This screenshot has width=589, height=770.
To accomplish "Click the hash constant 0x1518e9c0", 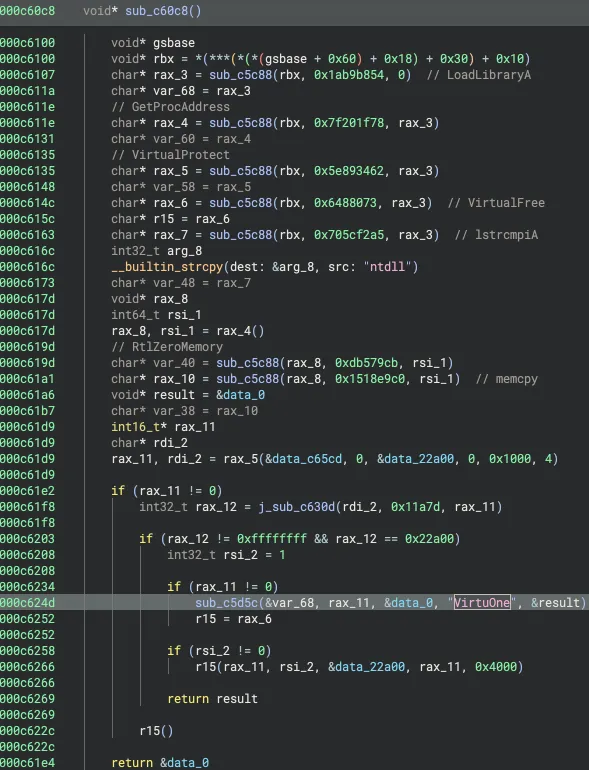I will 370,379.
